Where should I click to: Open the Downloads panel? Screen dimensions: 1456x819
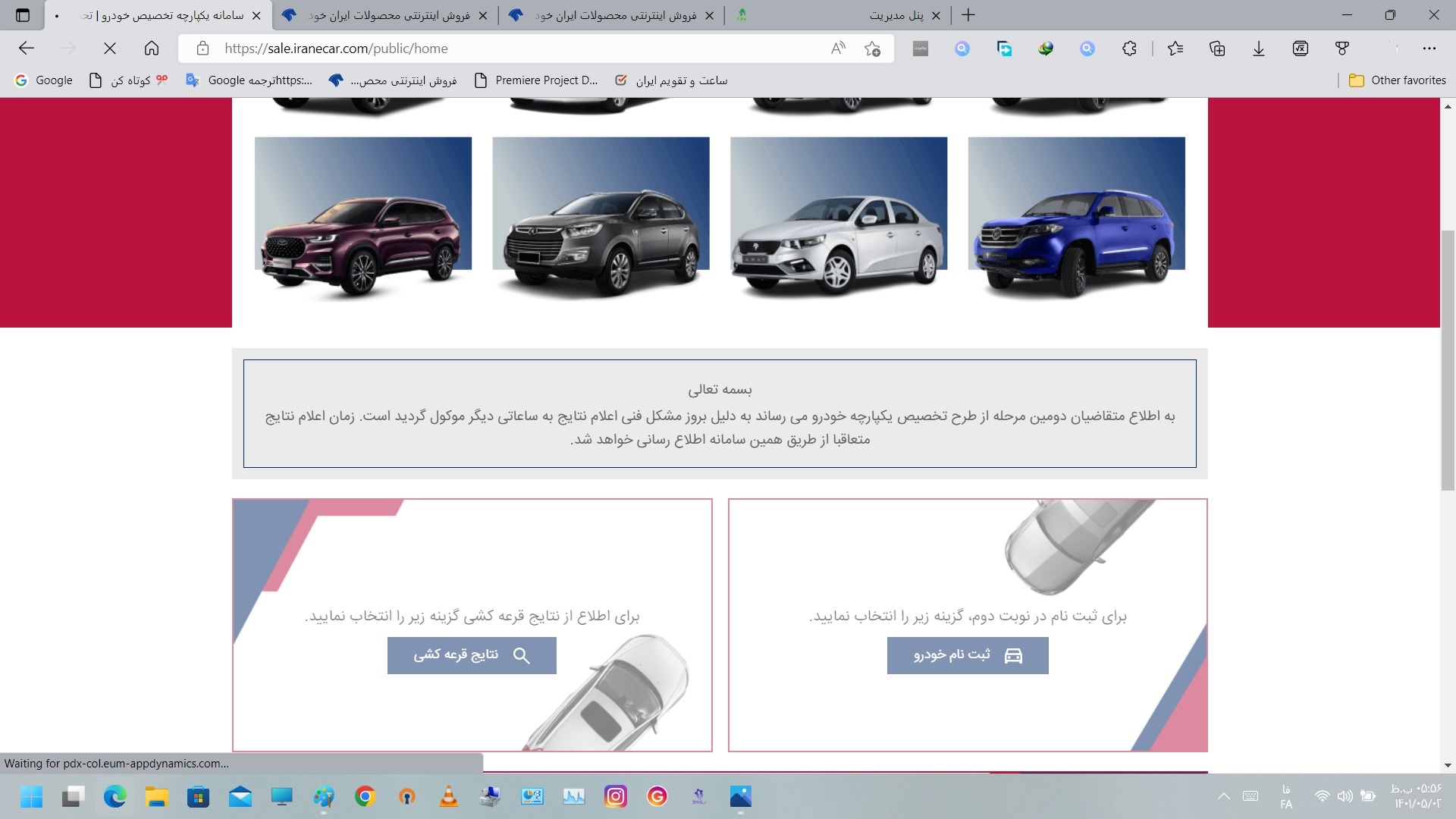[1259, 48]
